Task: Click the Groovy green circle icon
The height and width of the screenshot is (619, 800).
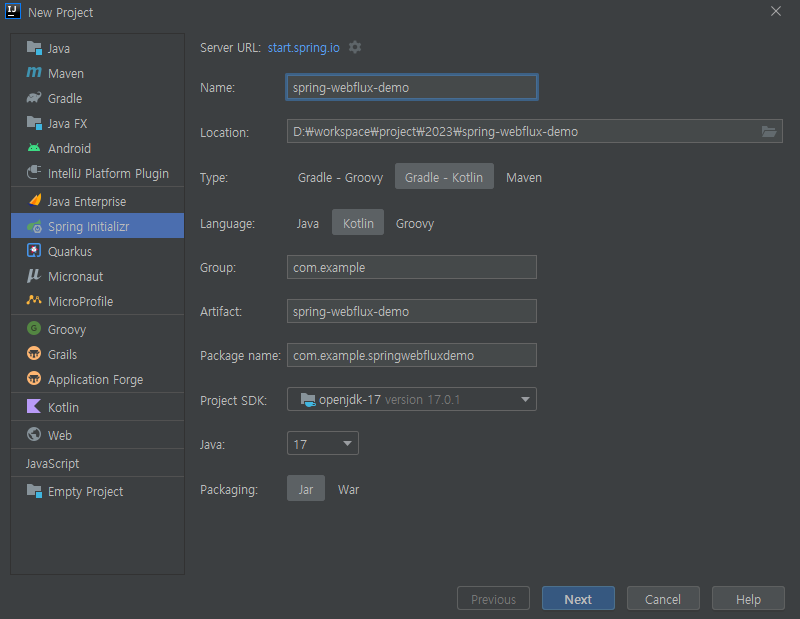Action: pos(34,328)
